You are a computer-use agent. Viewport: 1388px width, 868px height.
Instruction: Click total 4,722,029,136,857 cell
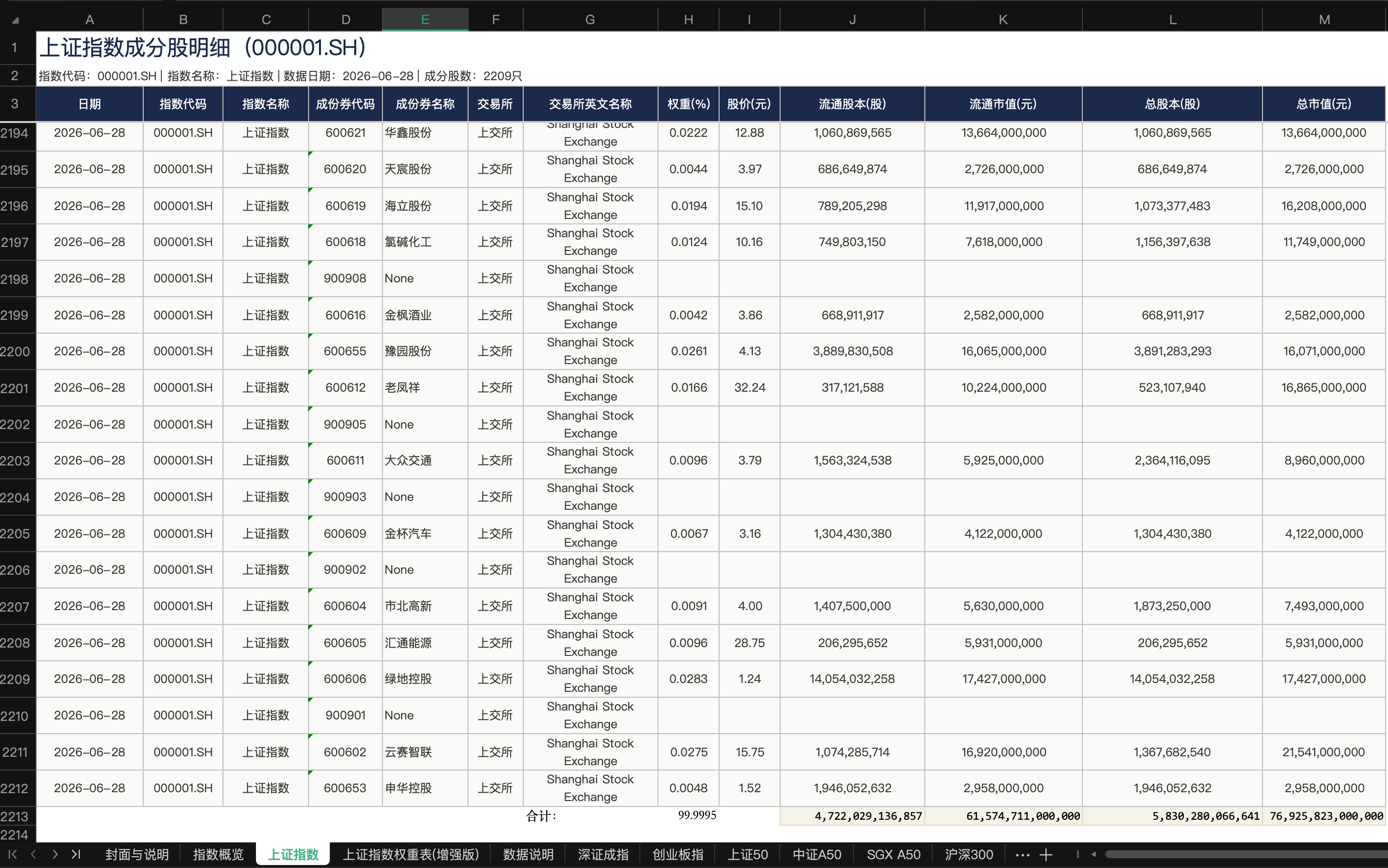pos(852,816)
